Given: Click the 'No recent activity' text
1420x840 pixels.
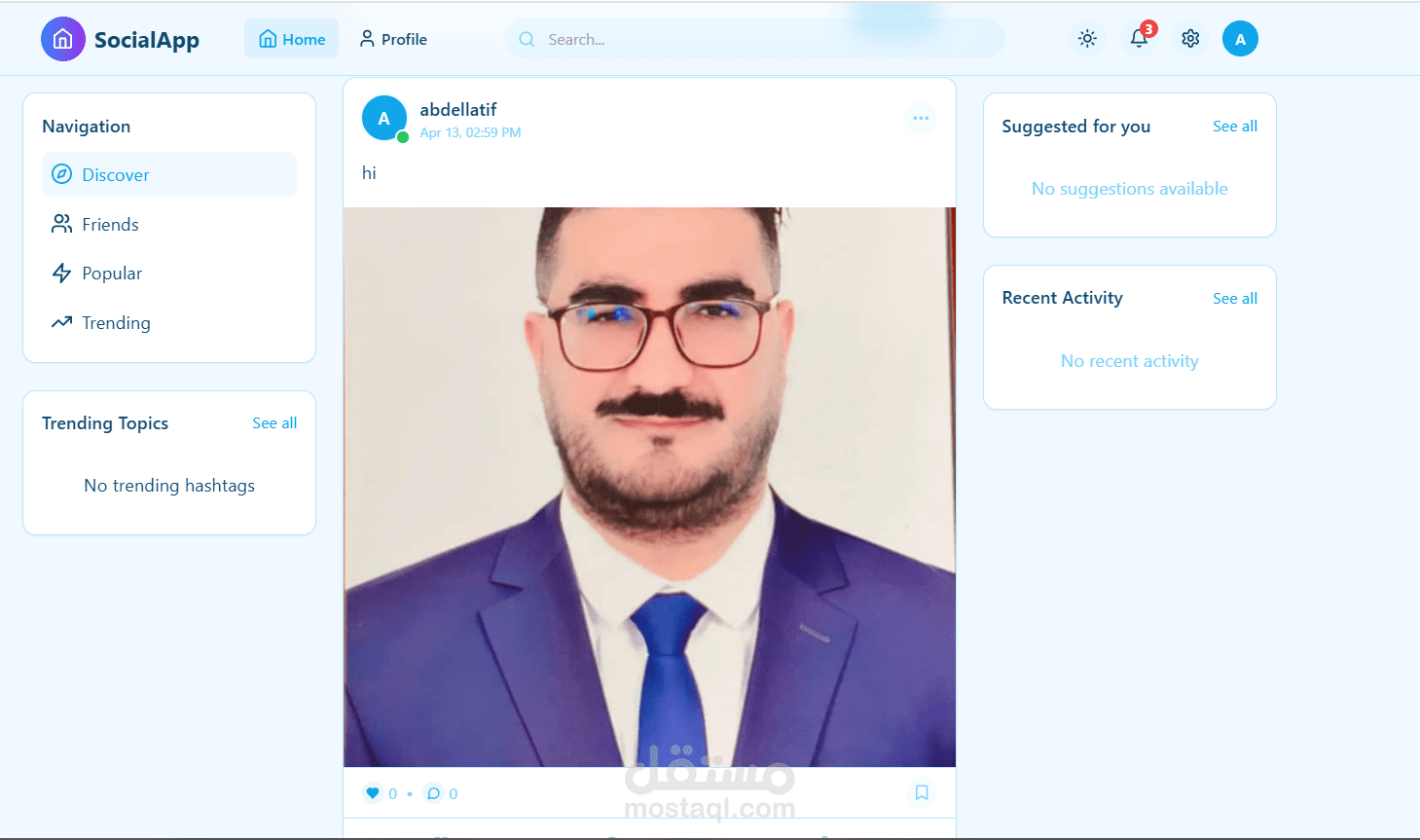Looking at the screenshot, I should 1130,361.
